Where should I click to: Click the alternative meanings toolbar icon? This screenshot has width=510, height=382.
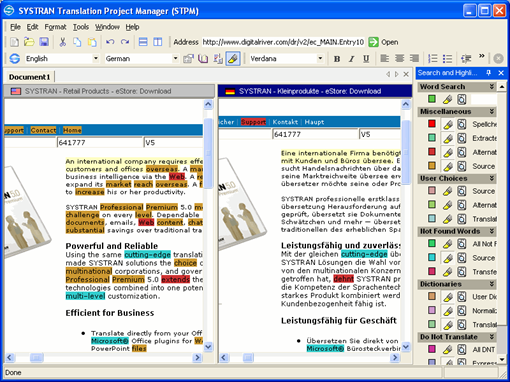(x=218, y=59)
